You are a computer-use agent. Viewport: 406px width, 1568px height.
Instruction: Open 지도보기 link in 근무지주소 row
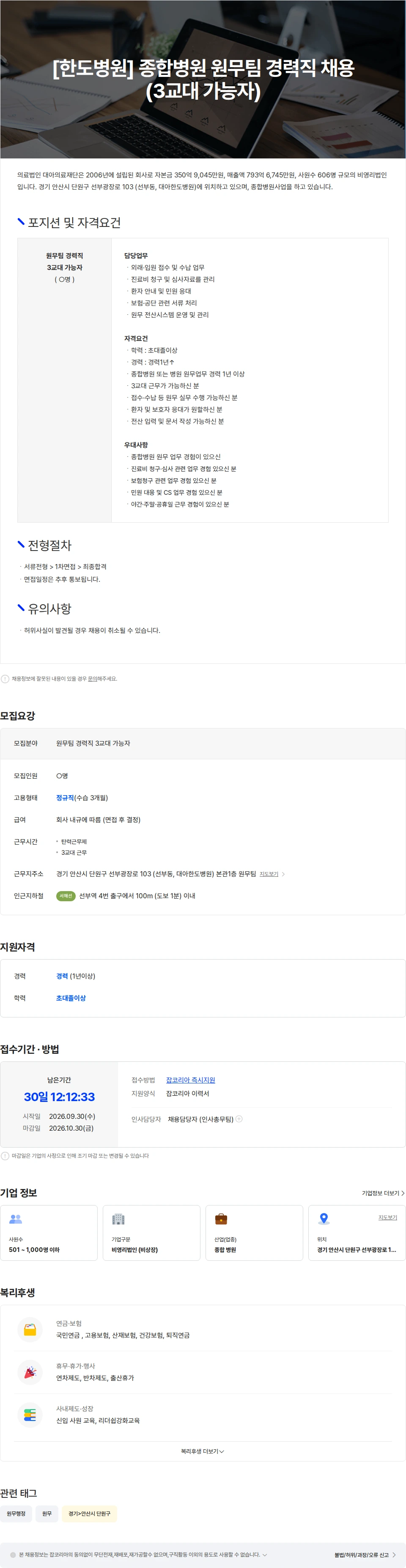click(x=269, y=874)
